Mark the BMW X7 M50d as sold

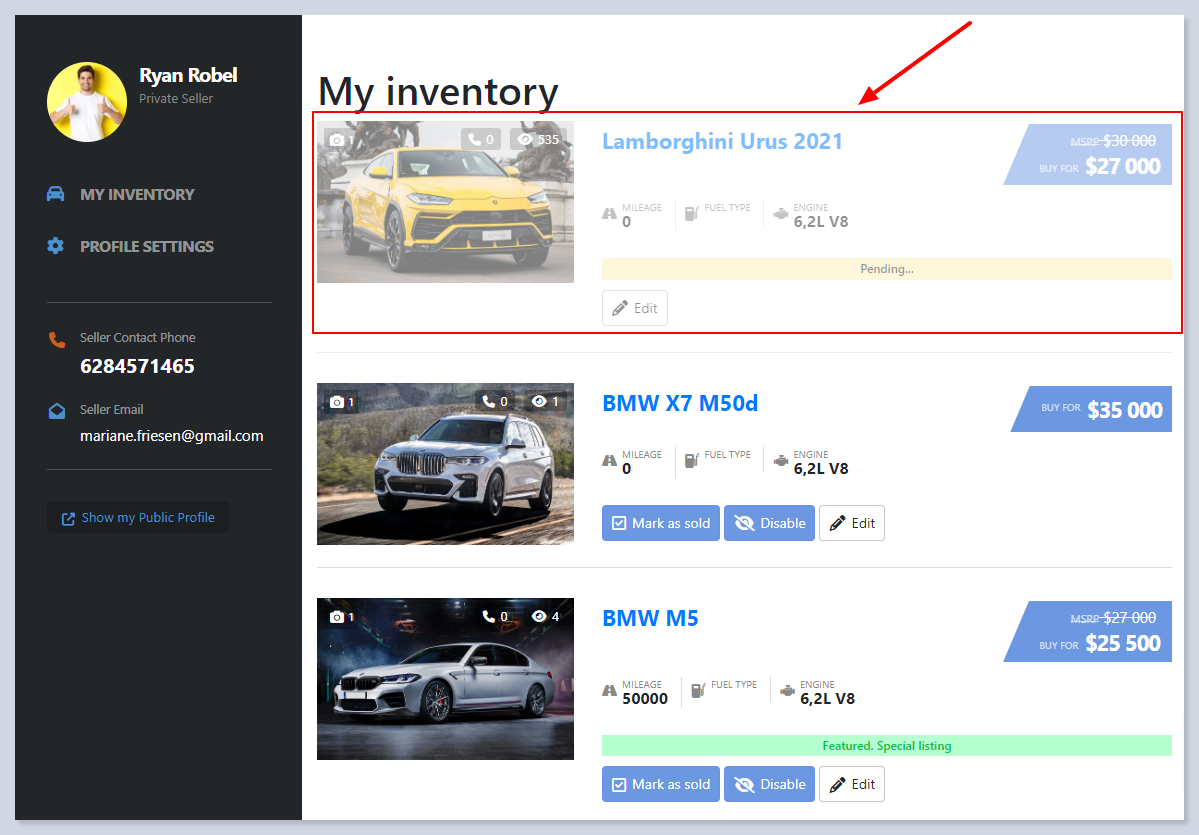point(660,523)
